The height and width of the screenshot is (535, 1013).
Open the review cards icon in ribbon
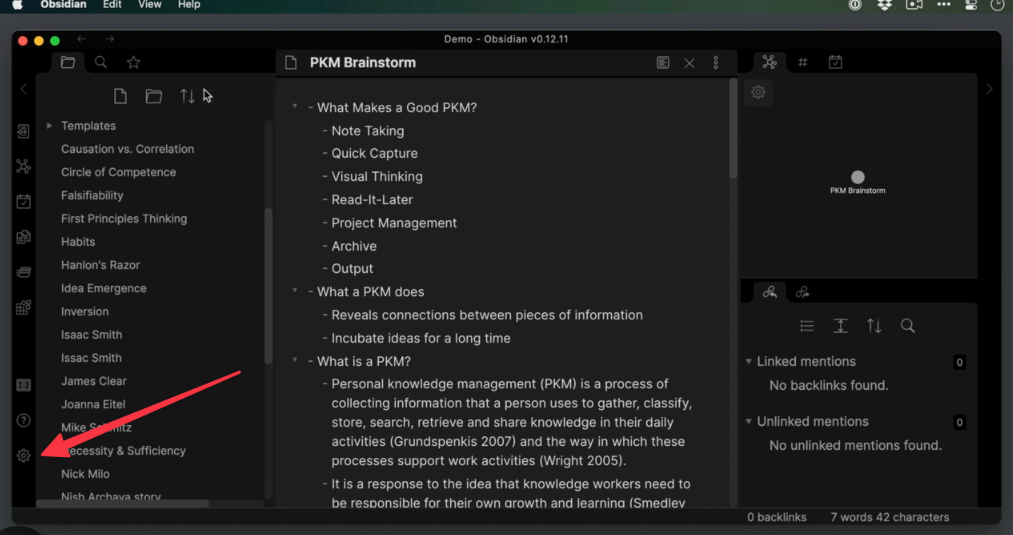point(23,272)
